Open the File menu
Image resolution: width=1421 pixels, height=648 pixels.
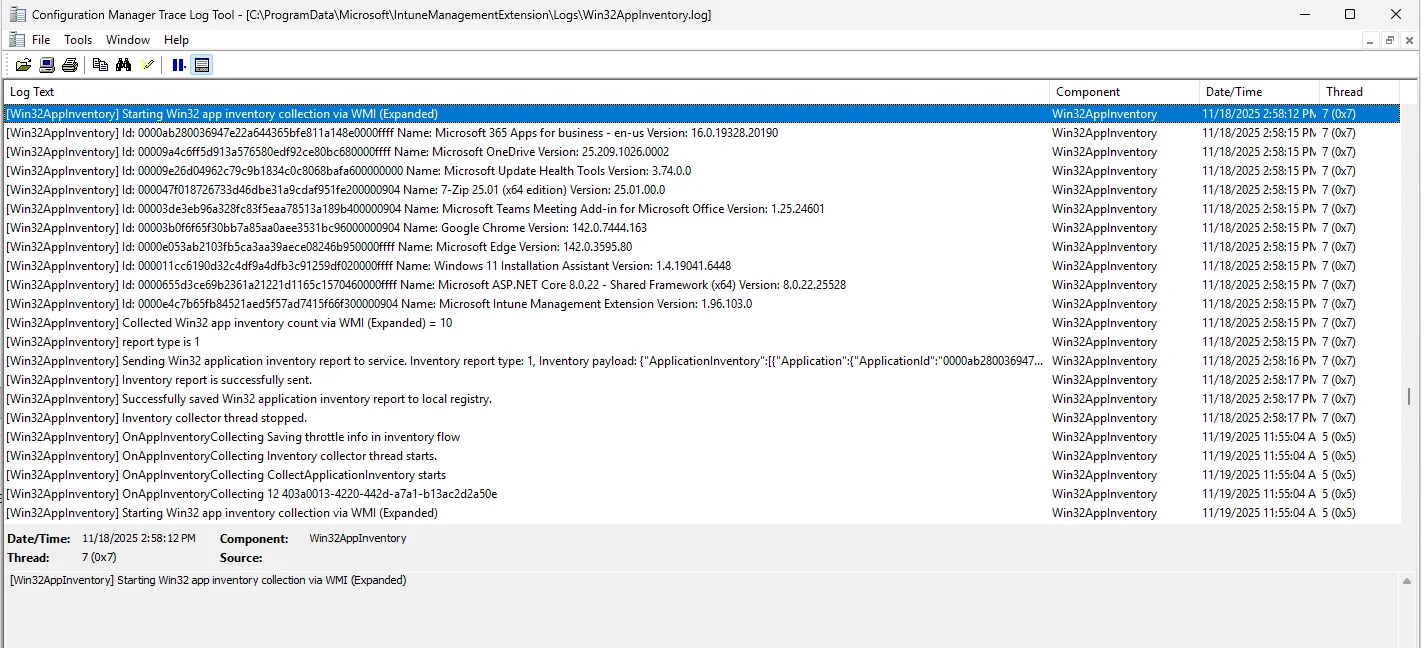[x=41, y=40]
